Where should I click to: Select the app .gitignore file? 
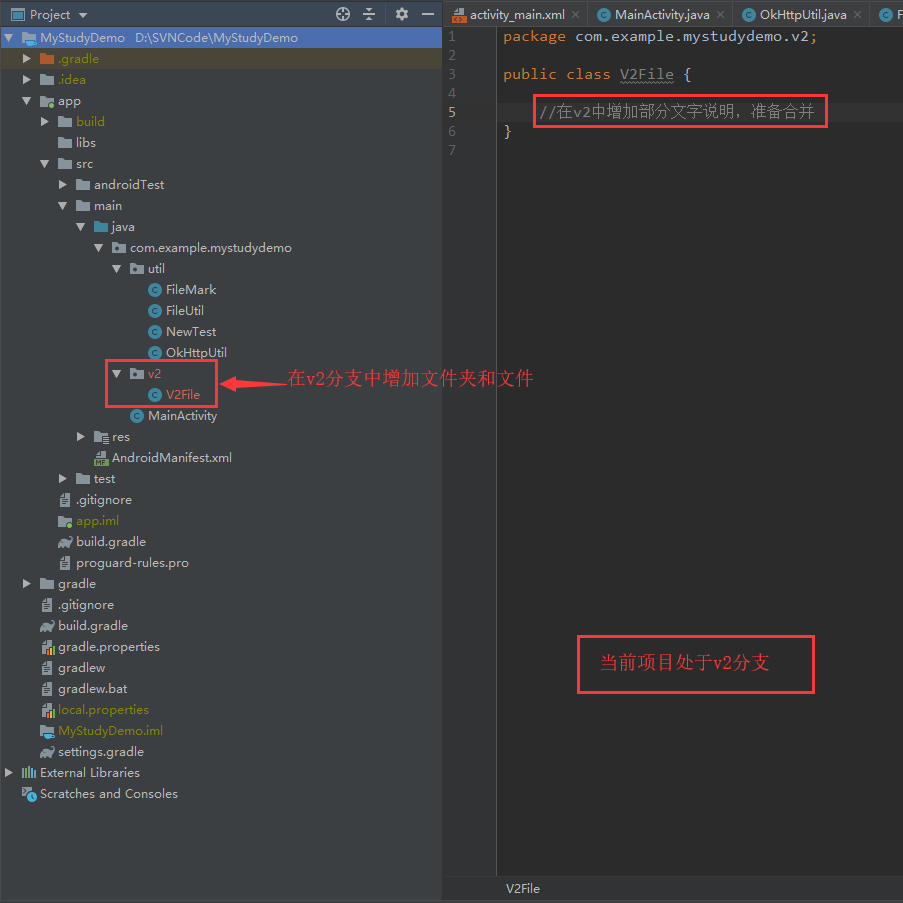pos(104,500)
